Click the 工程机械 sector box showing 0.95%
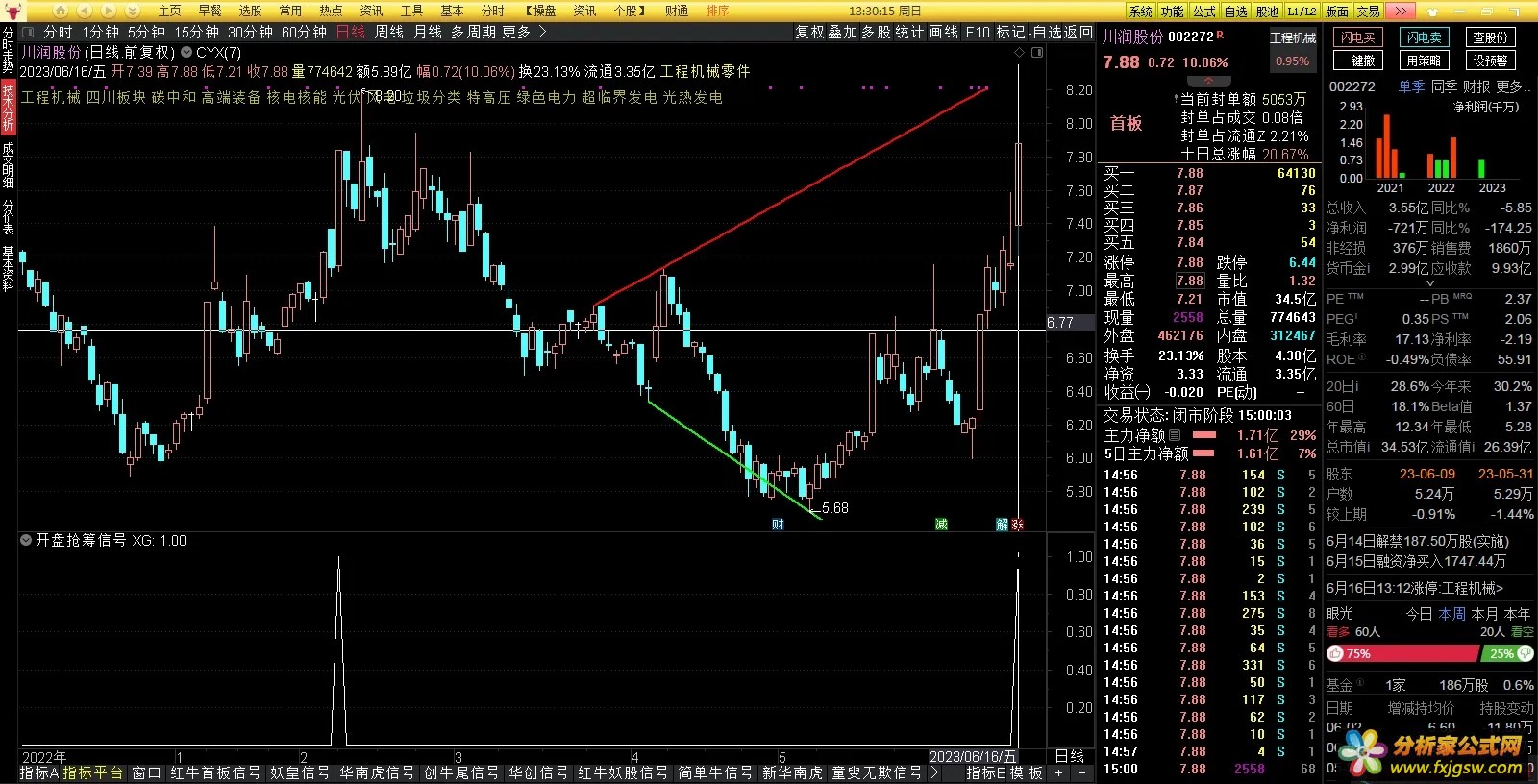The height and width of the screenshot is (784, 1538). click(1293, 49)
